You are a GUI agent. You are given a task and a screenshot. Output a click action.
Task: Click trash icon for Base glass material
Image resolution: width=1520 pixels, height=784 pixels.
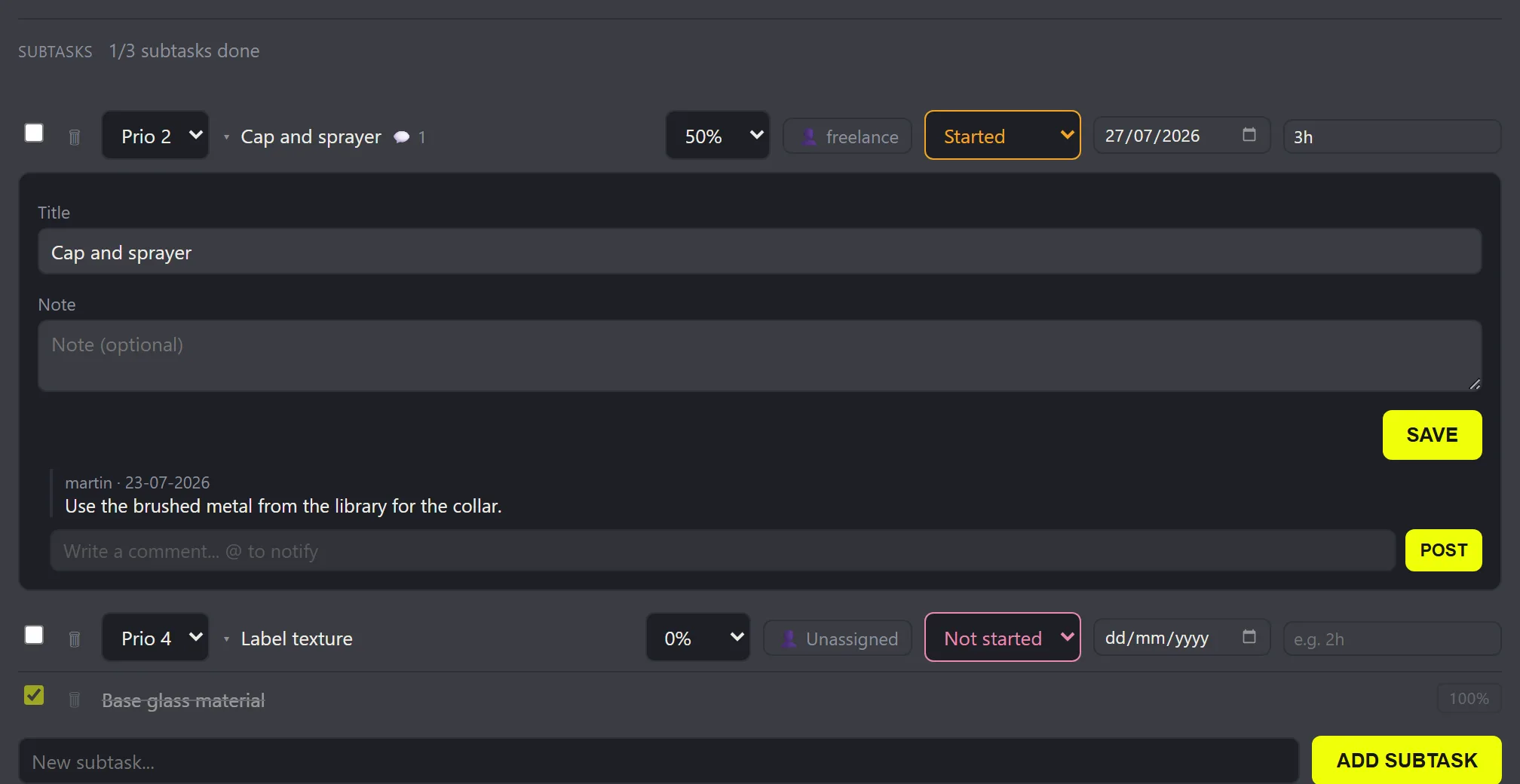click(75, 700)
